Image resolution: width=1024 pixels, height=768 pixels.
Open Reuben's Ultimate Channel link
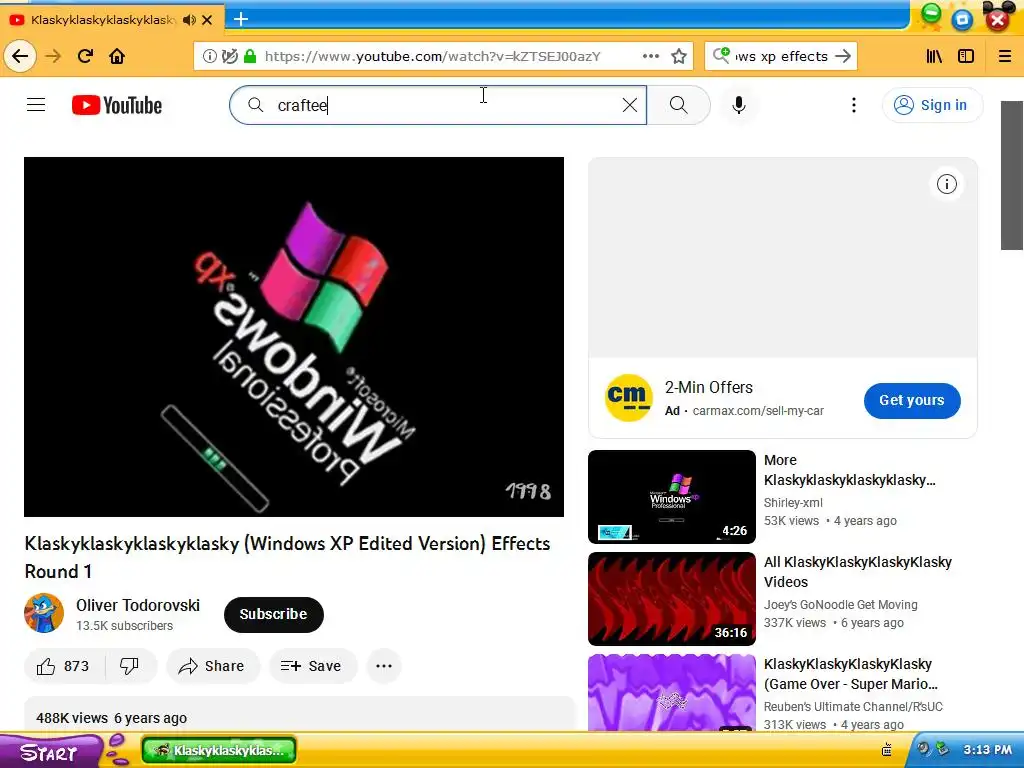(x=853, y=707)
